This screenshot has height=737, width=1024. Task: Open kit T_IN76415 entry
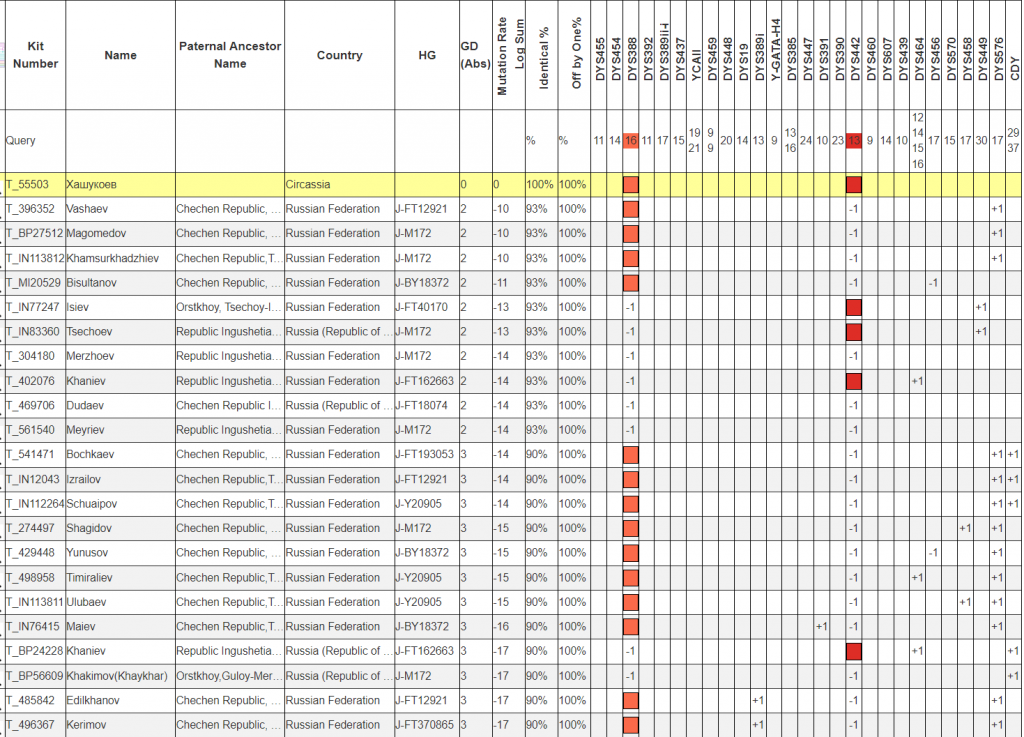pyautogui.click(x=32, y=627)
